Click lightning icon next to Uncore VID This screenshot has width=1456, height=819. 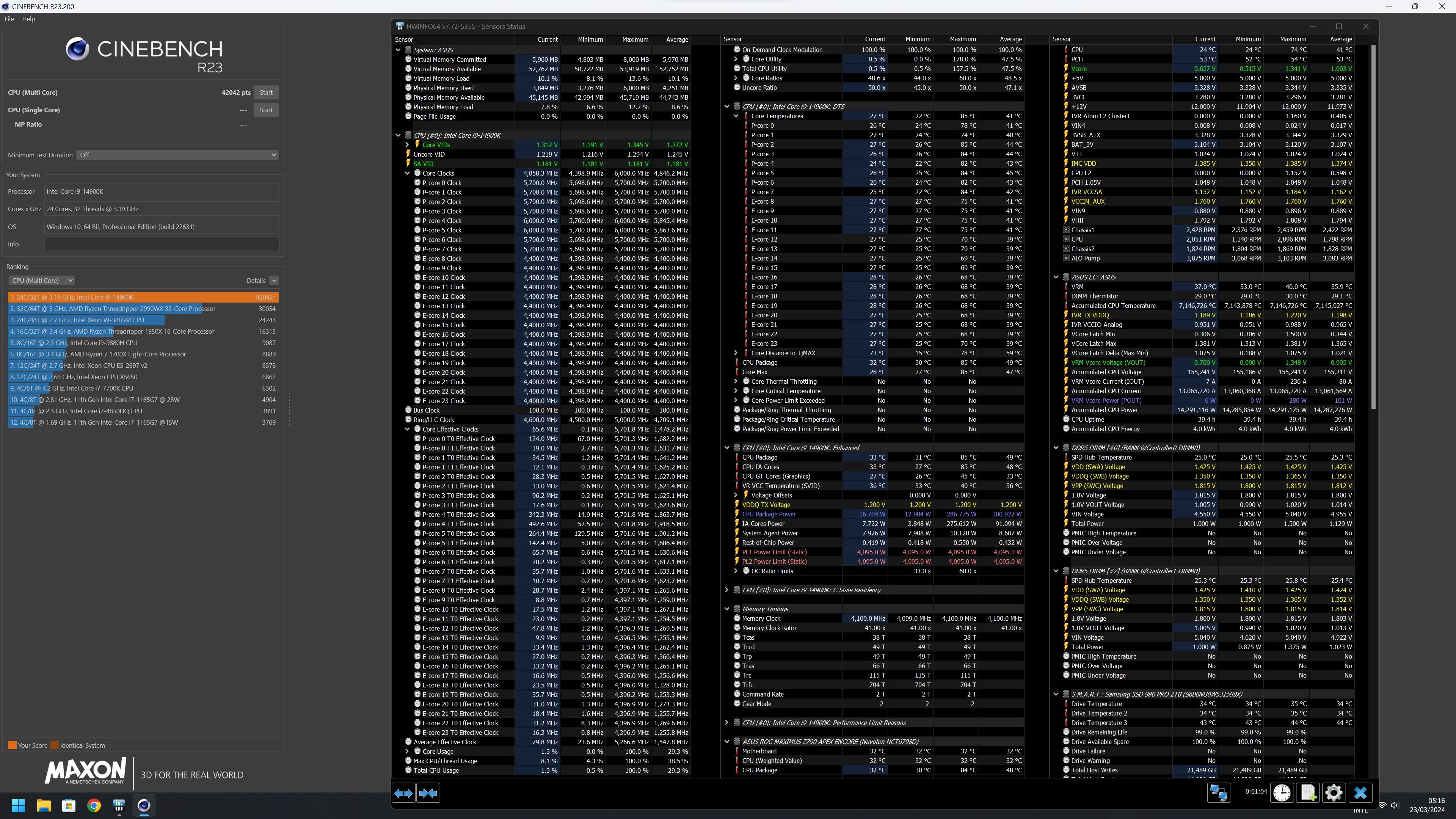(408, 154)
